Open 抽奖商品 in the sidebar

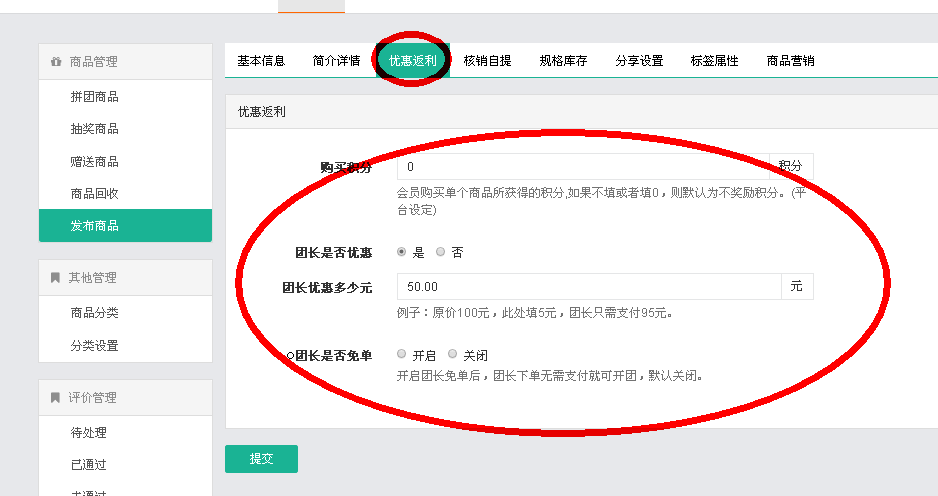(x=94, y=129)
